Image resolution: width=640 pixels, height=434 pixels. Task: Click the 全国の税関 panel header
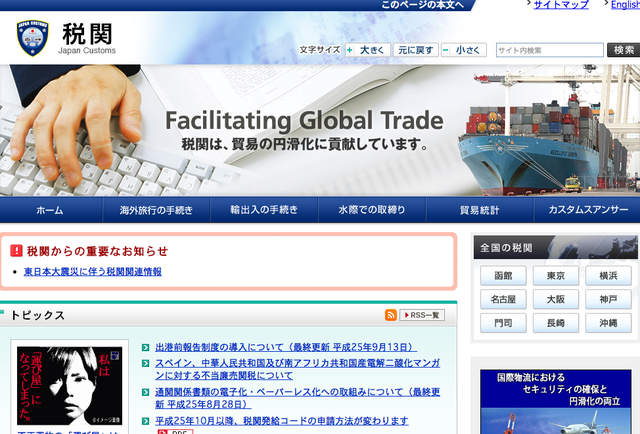556,247
